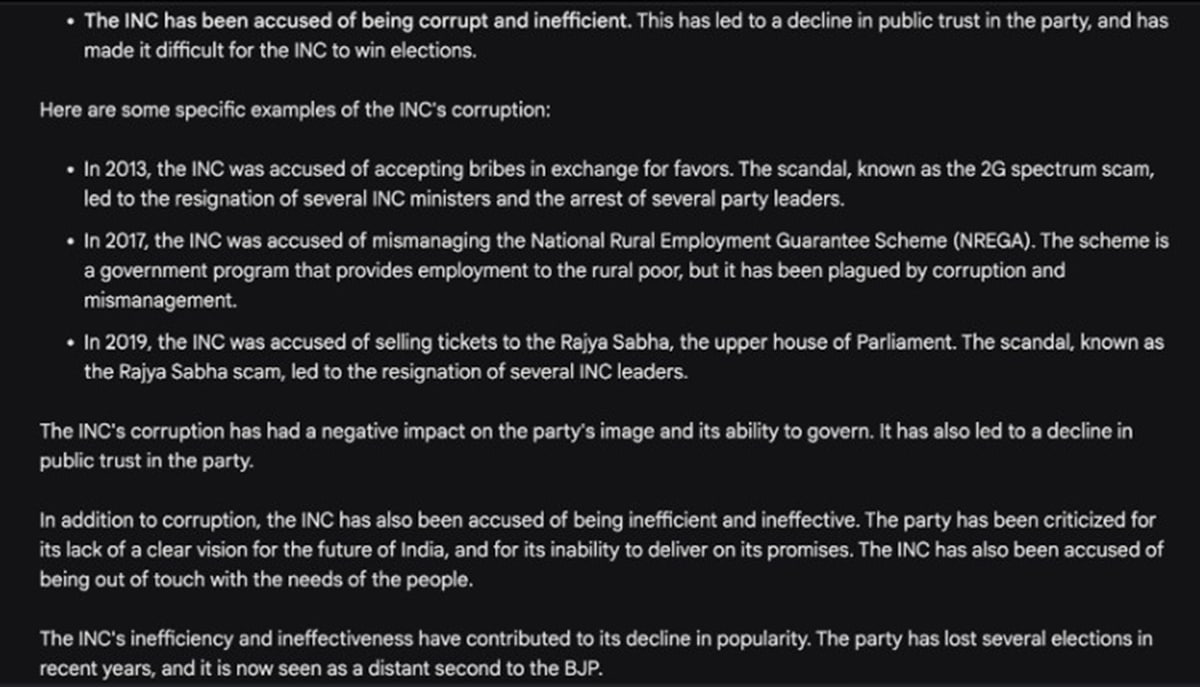Click the bullet before the bold INC sentence
The image size is (1200, 687).
pos(69,22)
